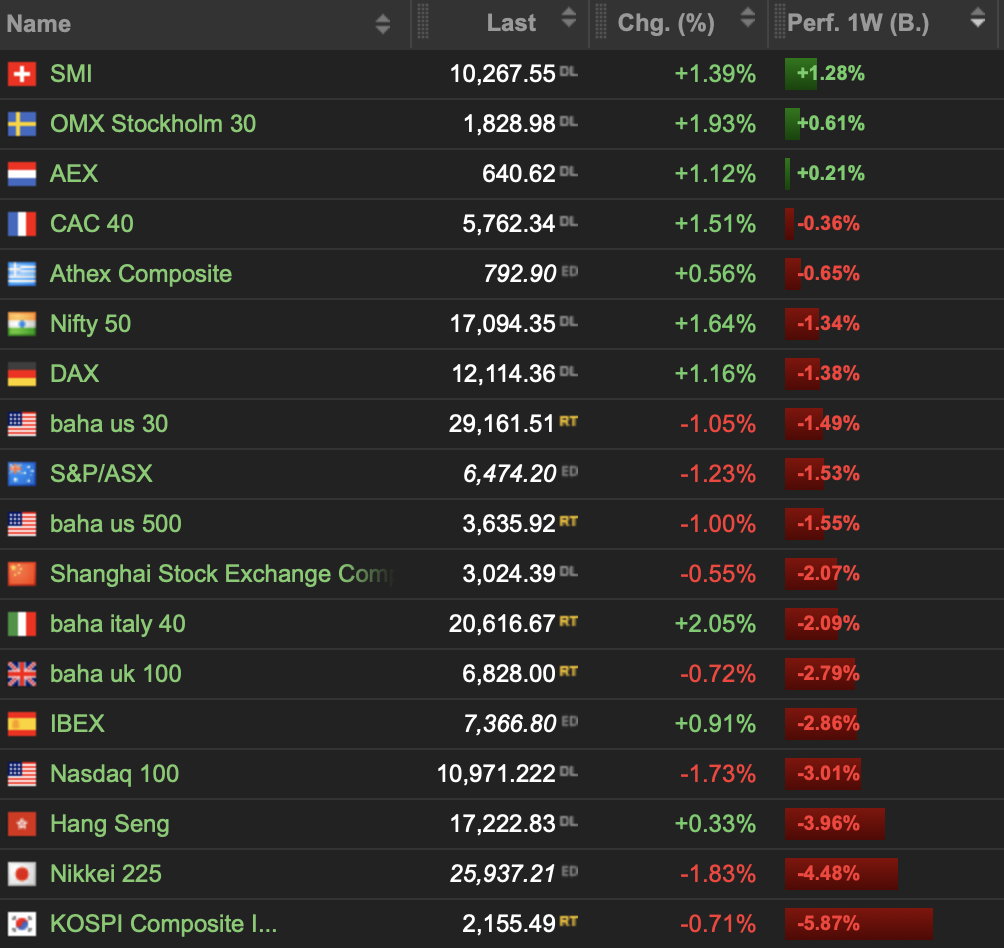This screenshot has height=948, width=1004.
Task: Click the Hong Kong flag beside Hang Seng
Action: click(x=22, y=824)
